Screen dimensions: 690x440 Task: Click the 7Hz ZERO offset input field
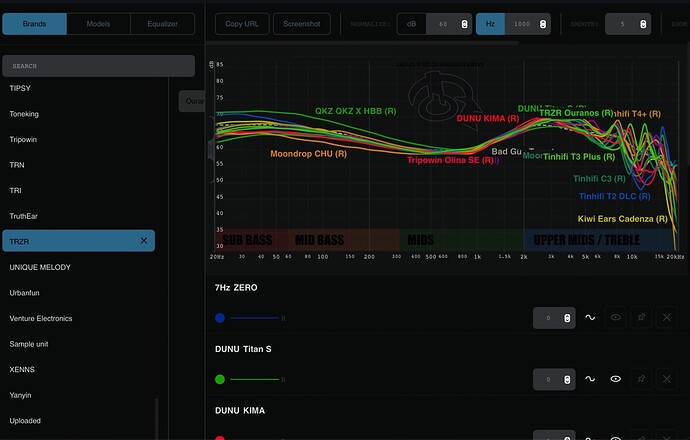554,318
